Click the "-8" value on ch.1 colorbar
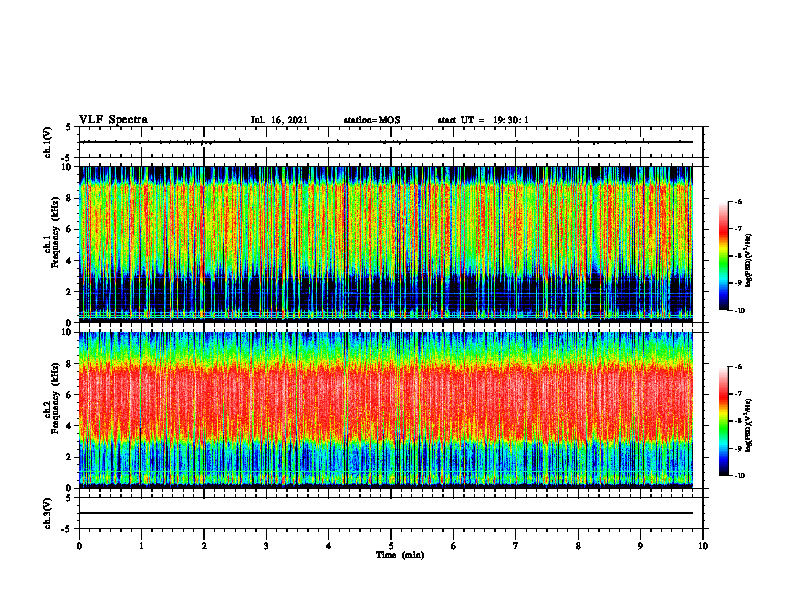 coord(738,256)
